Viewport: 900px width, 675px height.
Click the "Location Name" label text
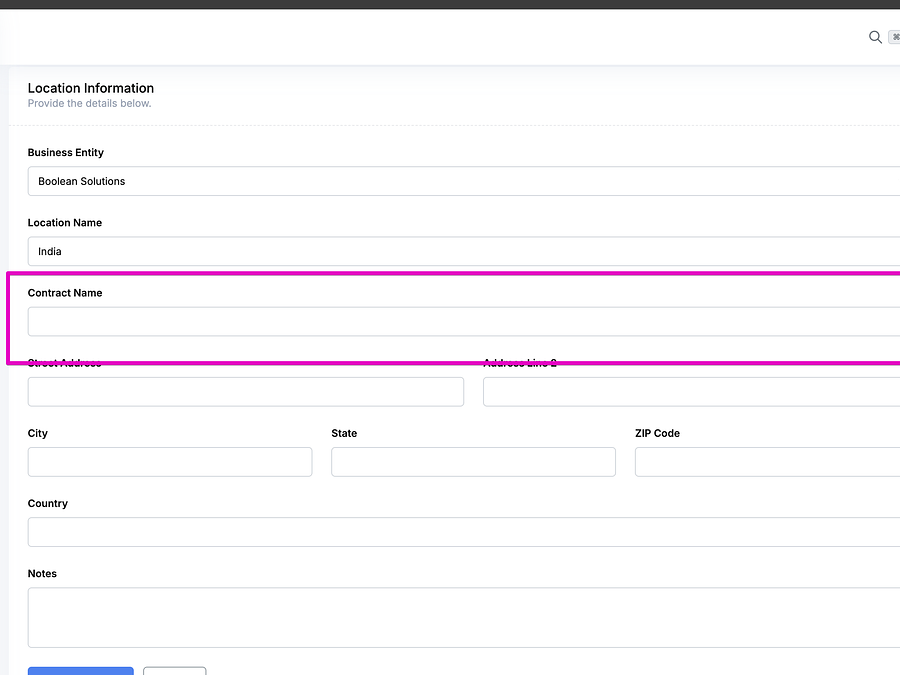(x=65, y=223)
